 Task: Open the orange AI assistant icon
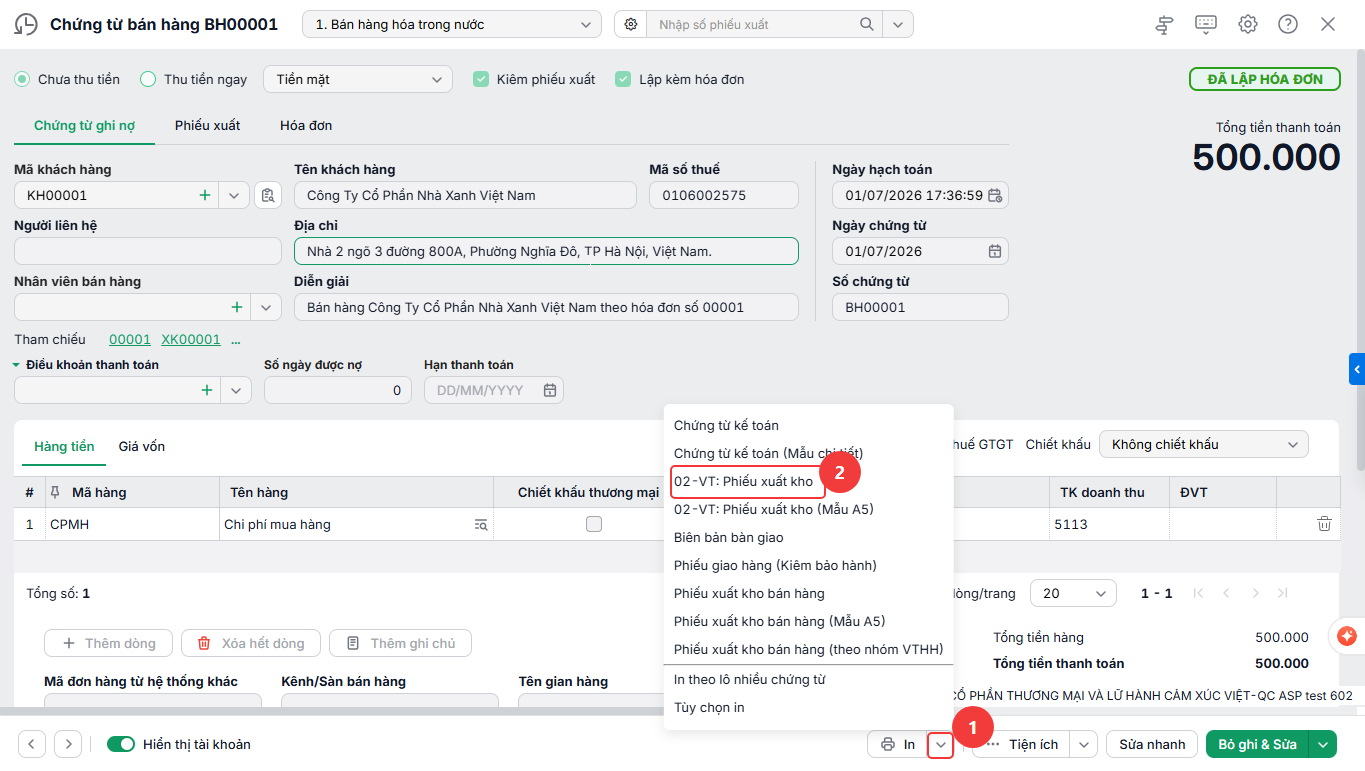[x=1346, y=635]
